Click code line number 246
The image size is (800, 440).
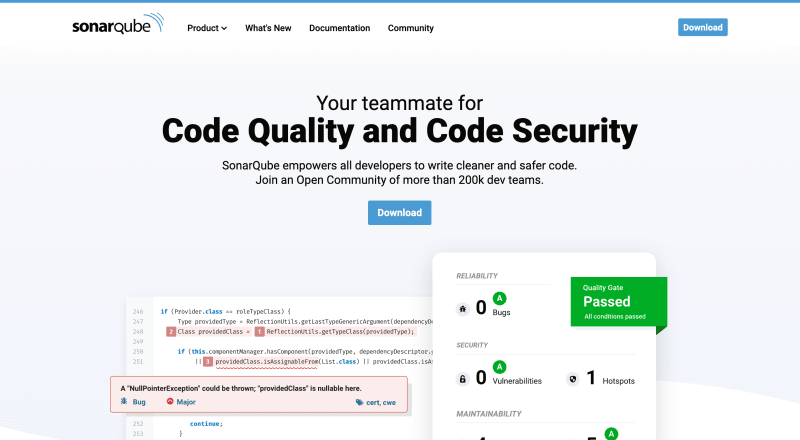click(138, 311)
